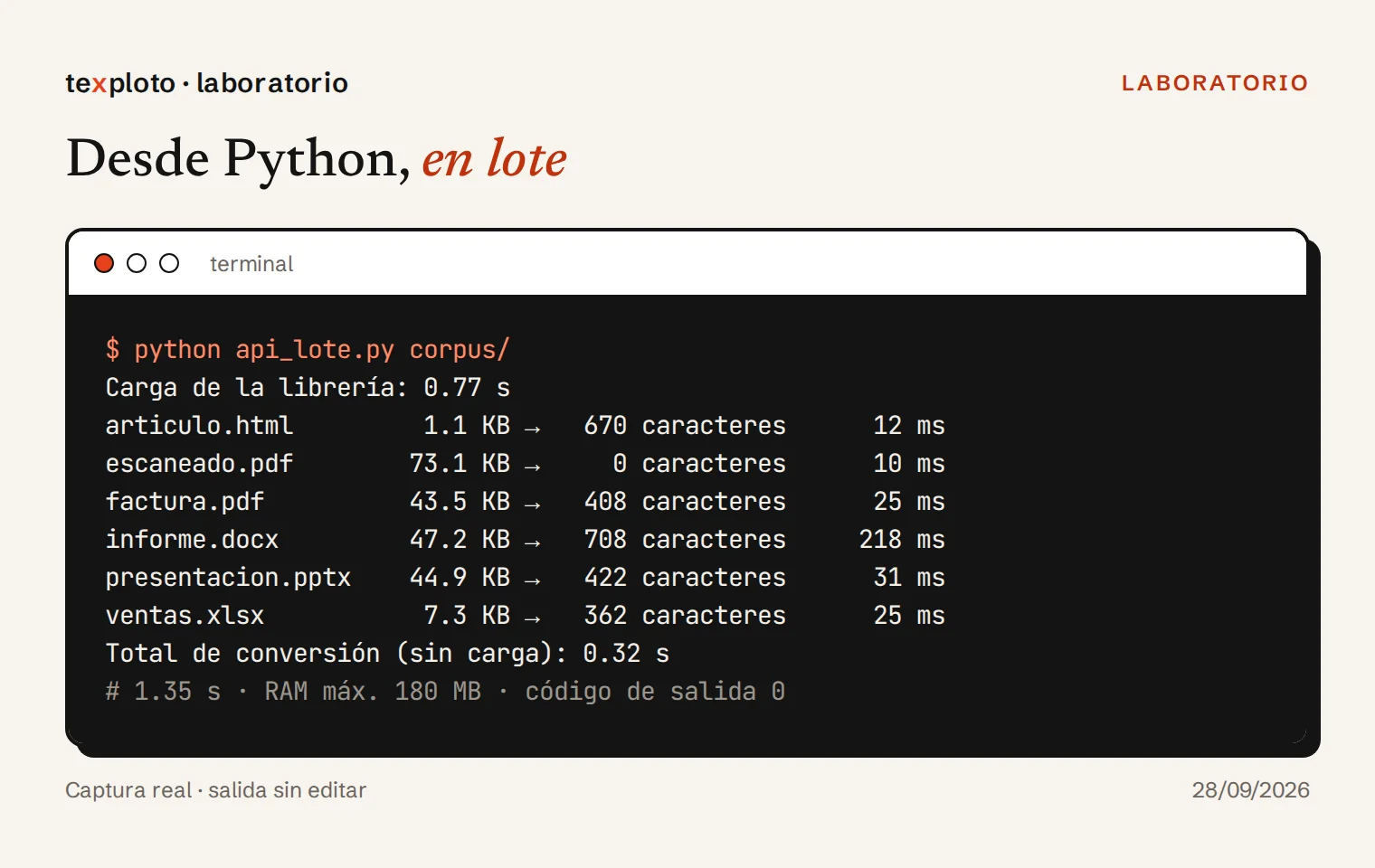The width and height of the screenshot is (1375, 868).
Task: Click the 'terminal' title label
Action: pyautogui.click(x=251, y=264)
